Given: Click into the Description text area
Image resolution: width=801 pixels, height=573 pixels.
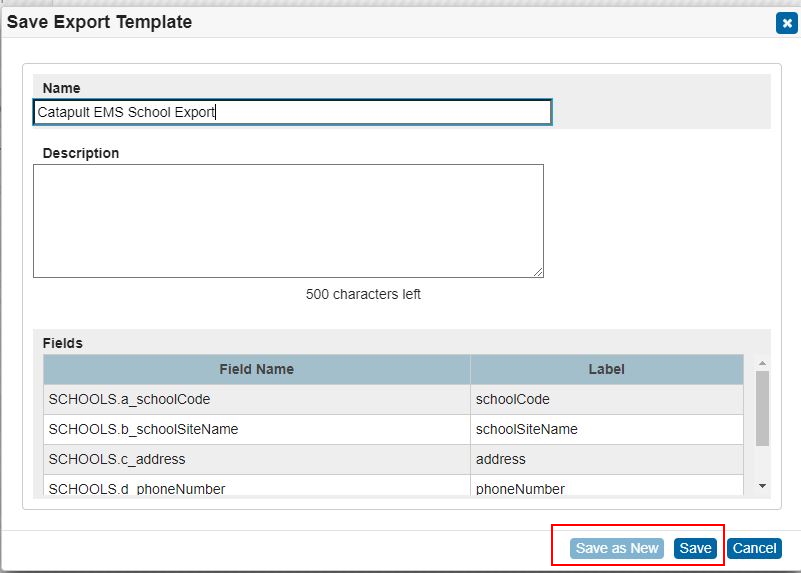Looking at the screenshot, I should [x=288, y=221].
